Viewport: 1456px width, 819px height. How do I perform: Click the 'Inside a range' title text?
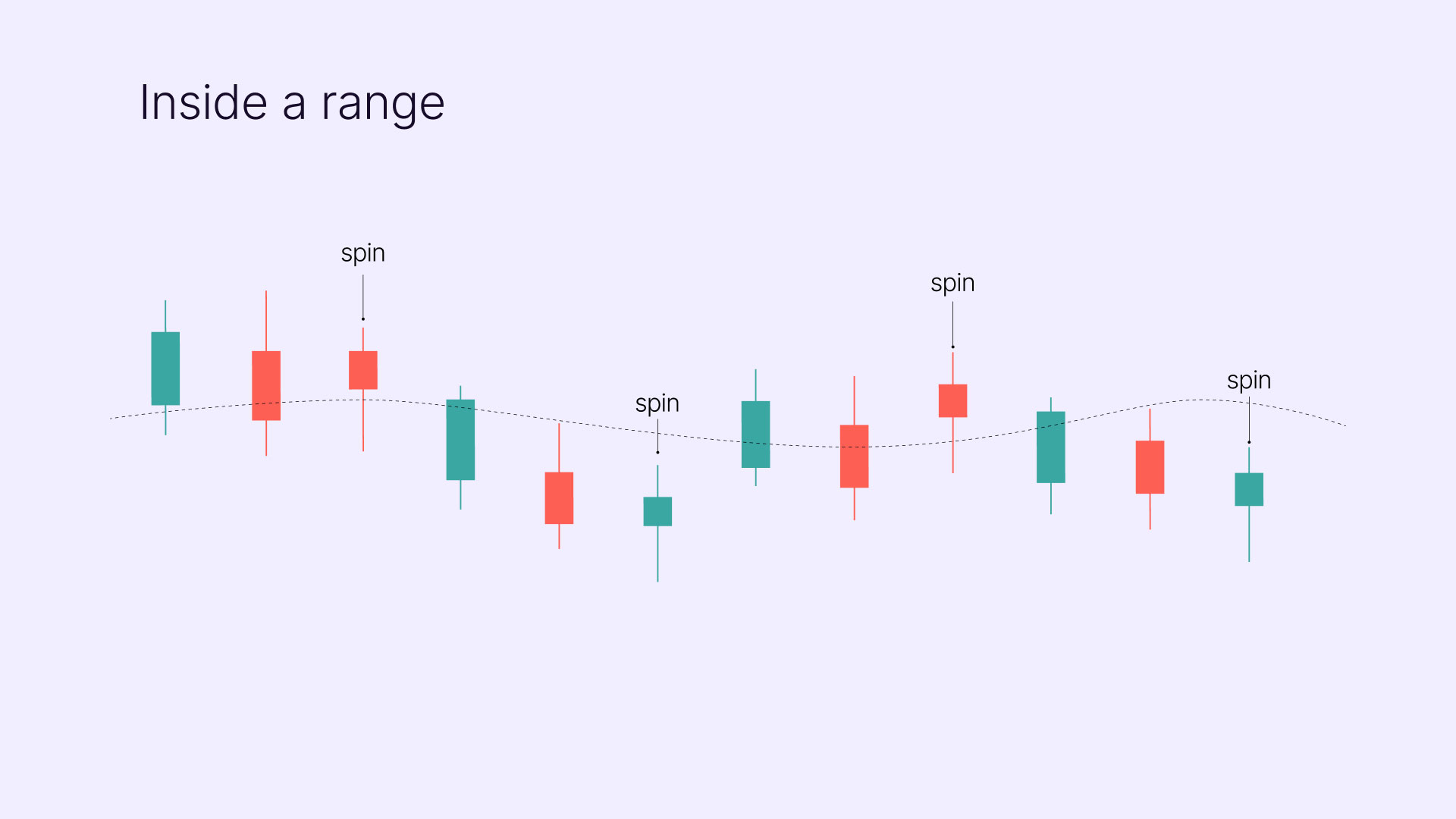pos(292,103)
